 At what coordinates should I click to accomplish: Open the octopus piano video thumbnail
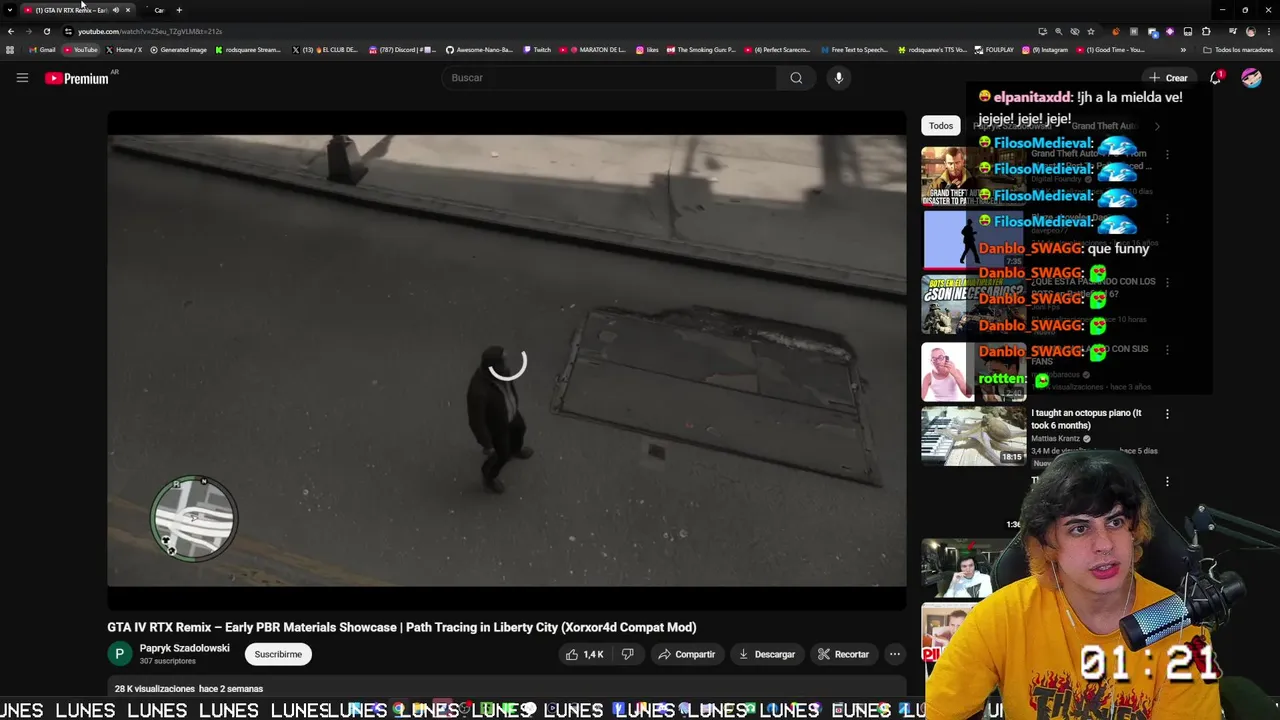click(x=973, y=436)
